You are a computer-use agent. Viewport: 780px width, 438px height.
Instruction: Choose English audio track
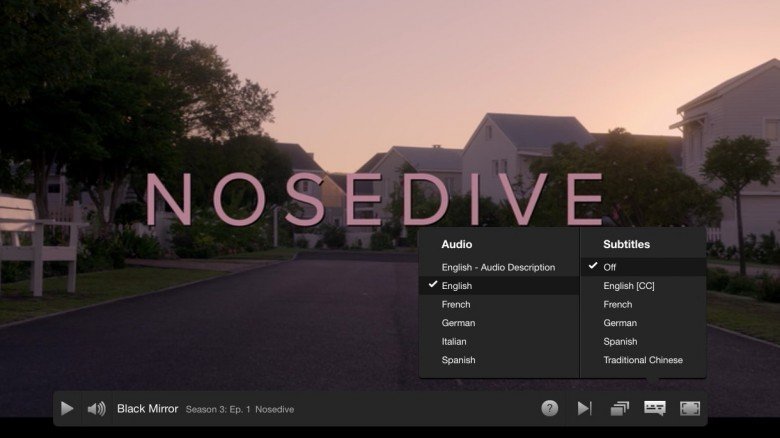pos(499,286)
